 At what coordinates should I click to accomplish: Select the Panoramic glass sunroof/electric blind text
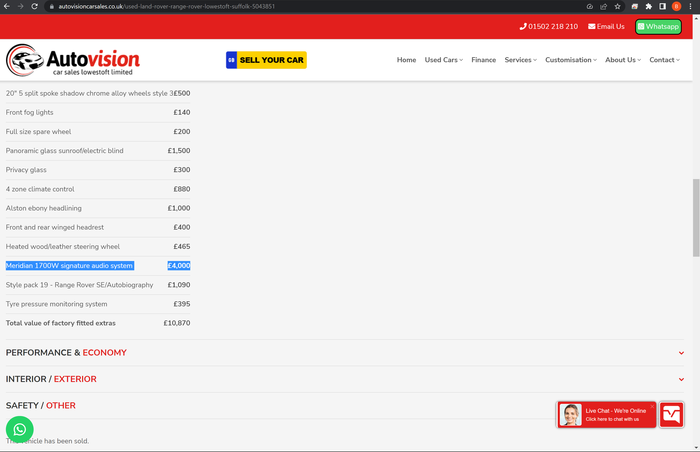click(64, 151)
